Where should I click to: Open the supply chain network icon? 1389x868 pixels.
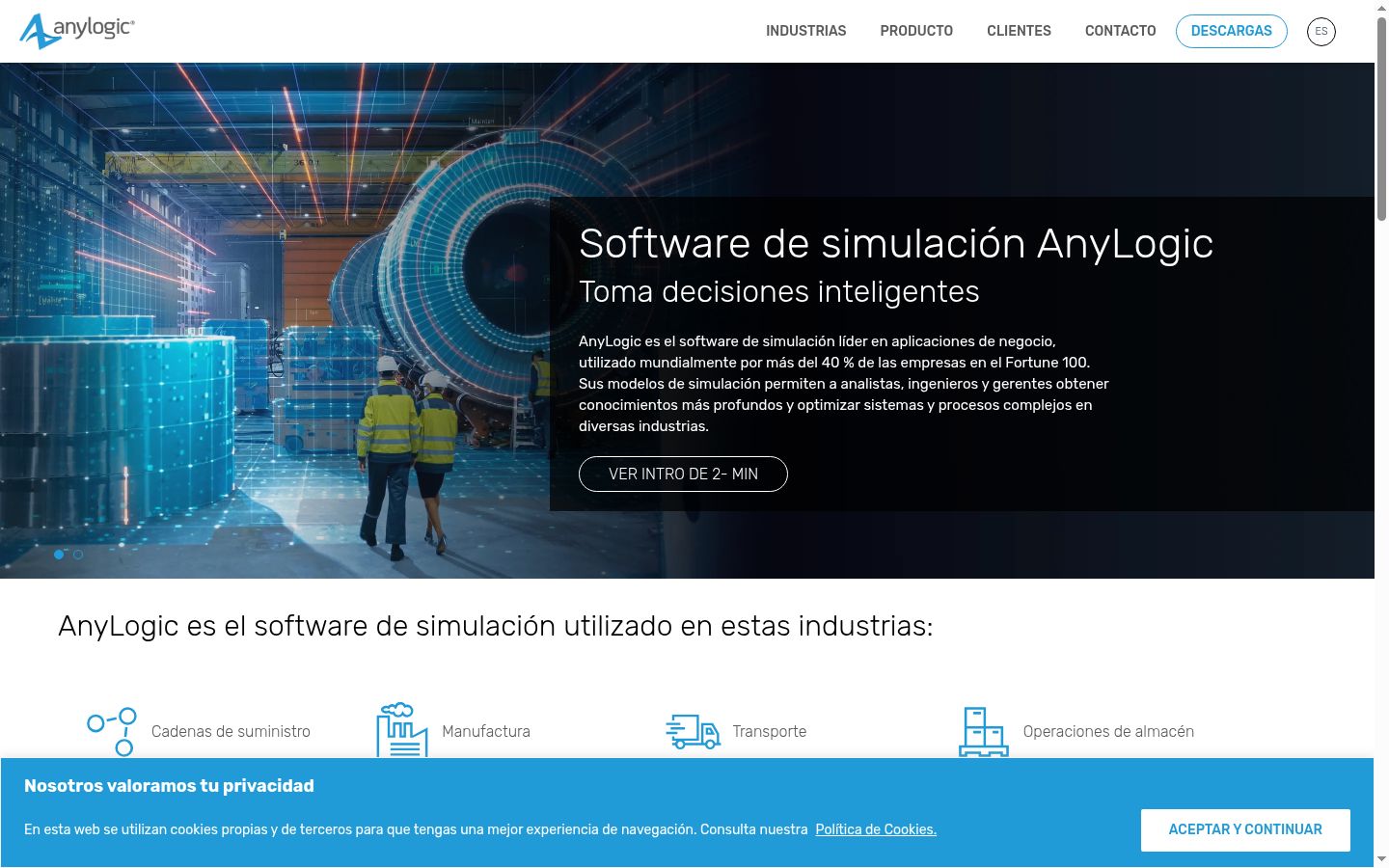click(112, 732)
